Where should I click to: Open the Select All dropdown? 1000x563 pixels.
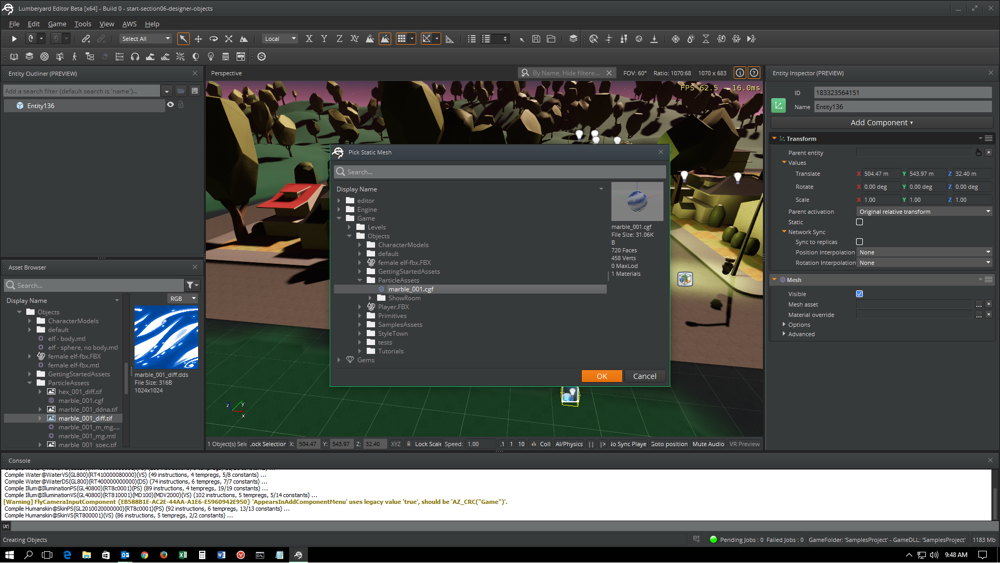point(146,39)
